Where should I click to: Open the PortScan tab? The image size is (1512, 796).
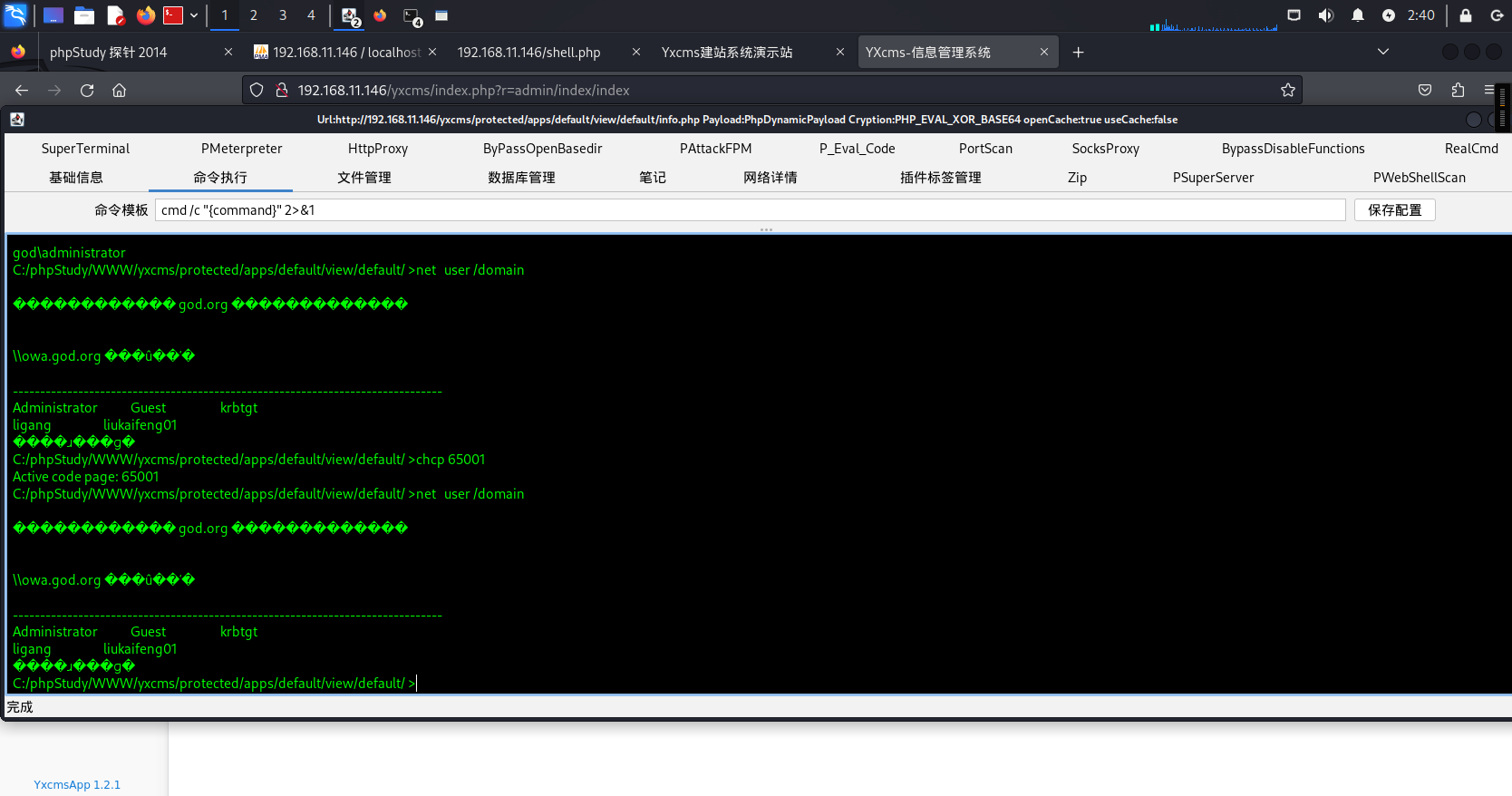pyautogui.click(x=985, y=149)
